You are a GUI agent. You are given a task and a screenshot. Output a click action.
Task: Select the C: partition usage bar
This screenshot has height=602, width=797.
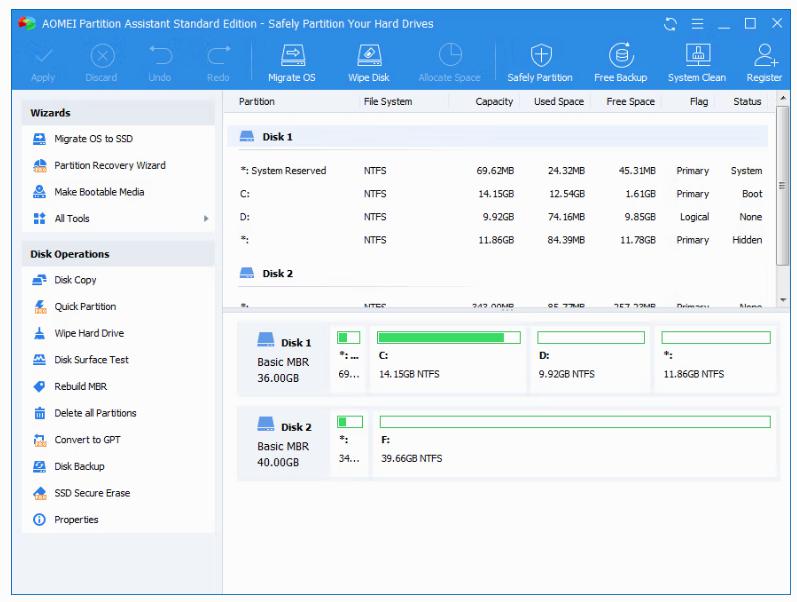tap(448, 338)
